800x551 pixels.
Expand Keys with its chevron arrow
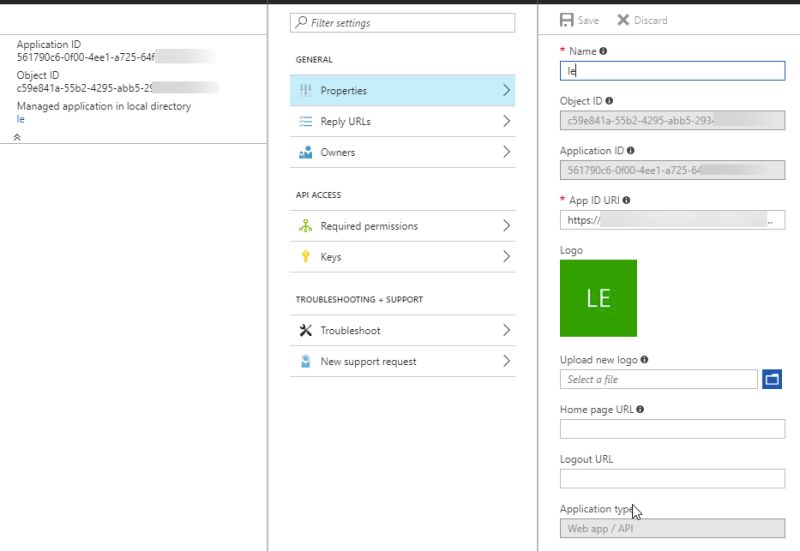click(506, 257)
